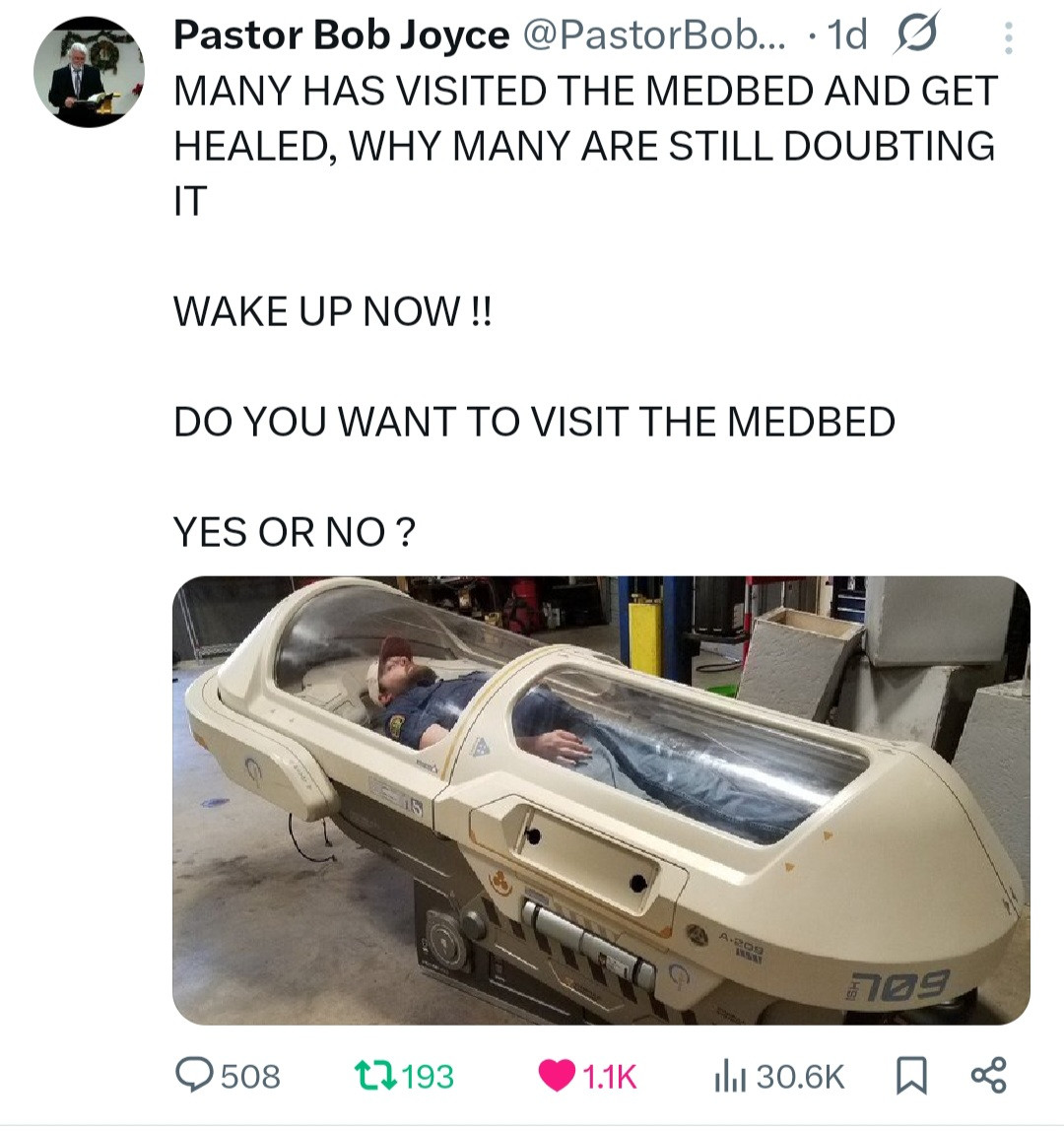Click the 508 replies count
Viewport: 1064px width, 1131px height.
click(x=250, y=1076)
